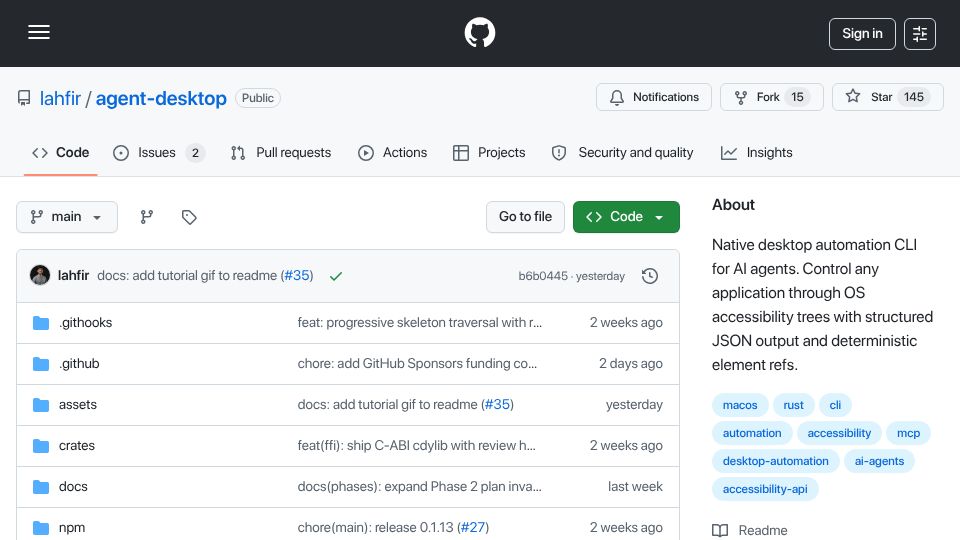Select the desktop-automation topic tag
960x540 pixels.
click(x=775, y=462)
